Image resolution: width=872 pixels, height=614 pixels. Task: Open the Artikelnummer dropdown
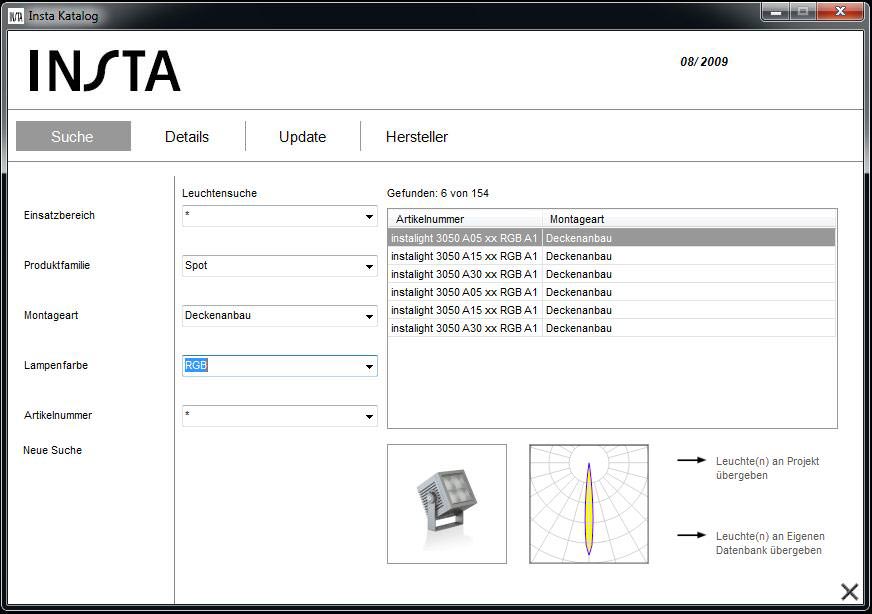pyautogui.click(x=280, y=416)
